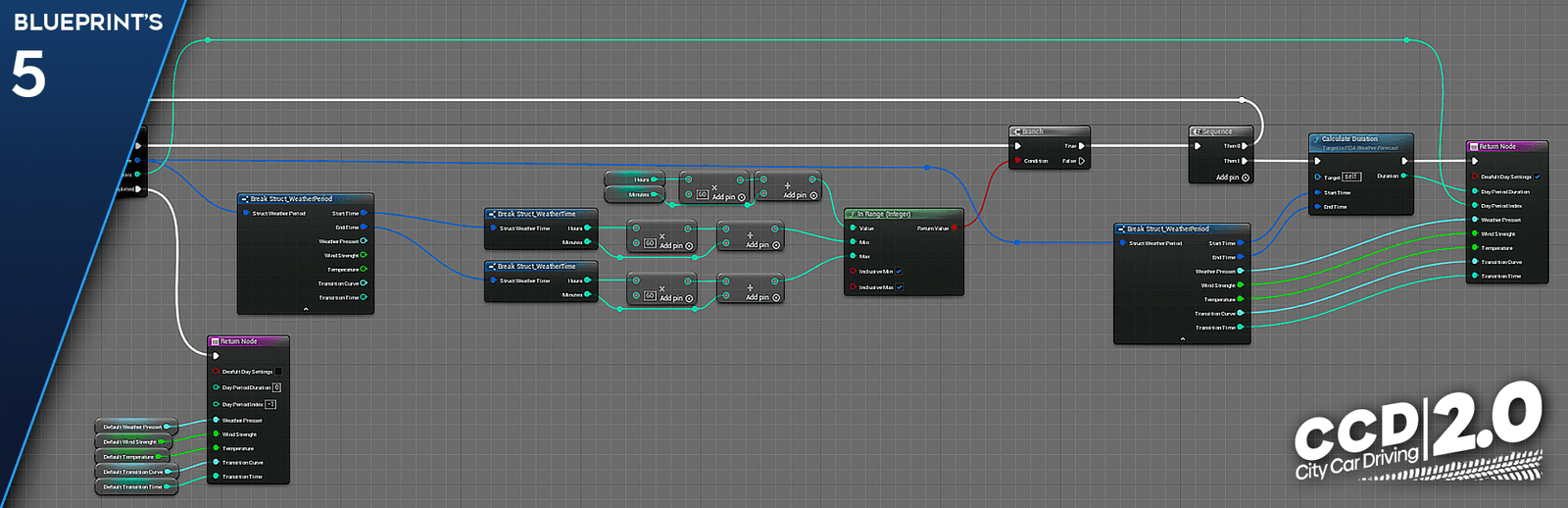The height and width of the screenshot is (508, 1568).
Task: Click the exec input pin on Calculate Duration
Action: (x=1318, y=161)
